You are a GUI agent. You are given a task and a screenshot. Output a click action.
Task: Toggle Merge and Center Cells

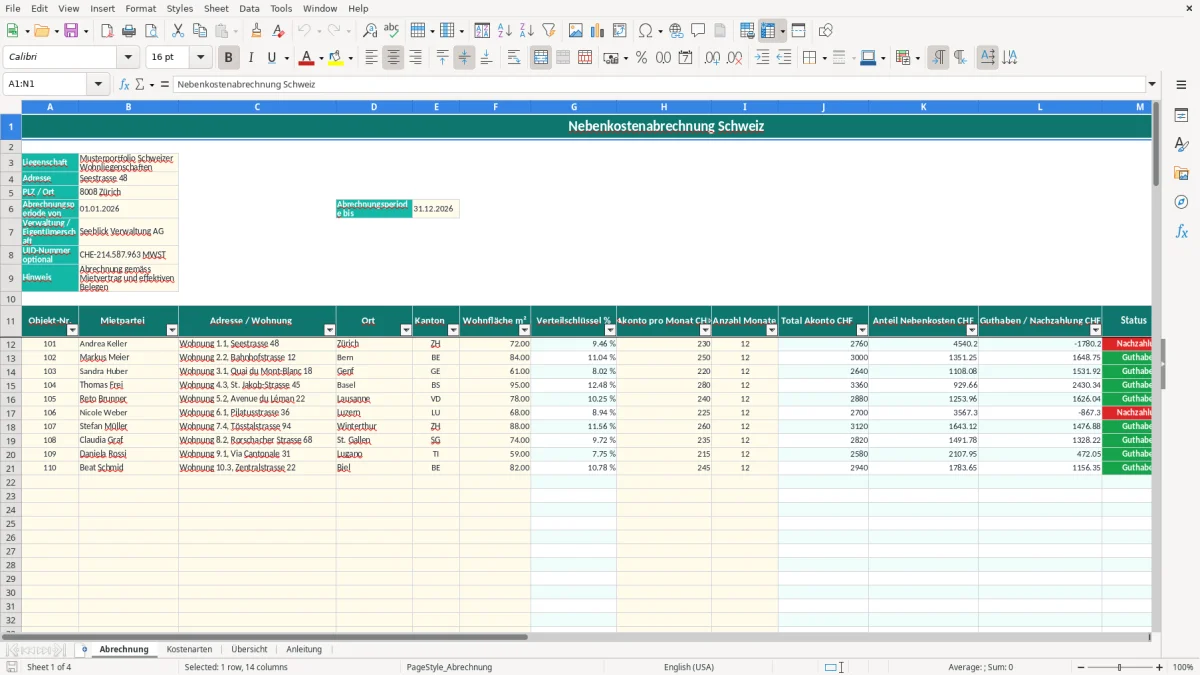tap(541, 58)
